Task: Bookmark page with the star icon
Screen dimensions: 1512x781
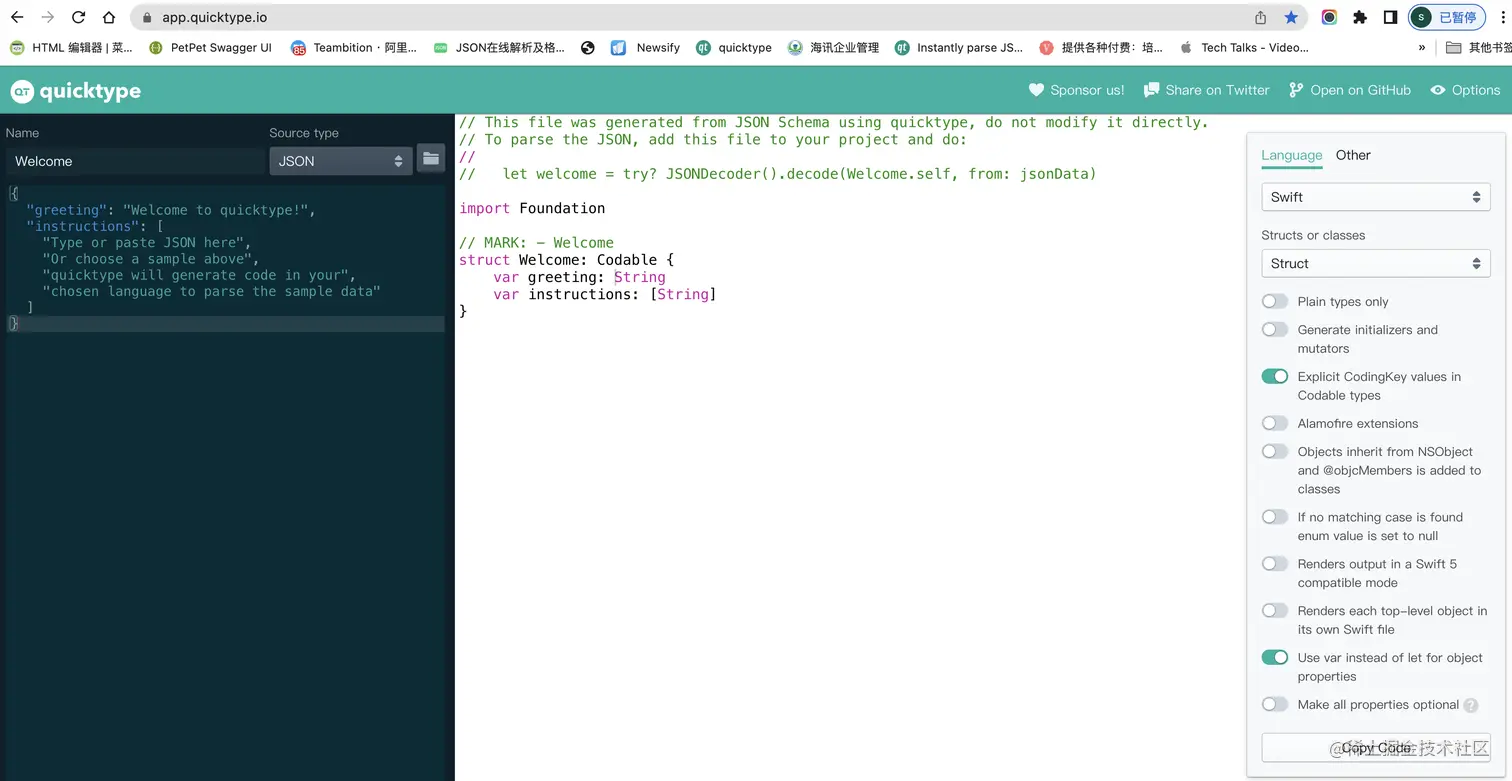Action: [x=1291, y=17]
